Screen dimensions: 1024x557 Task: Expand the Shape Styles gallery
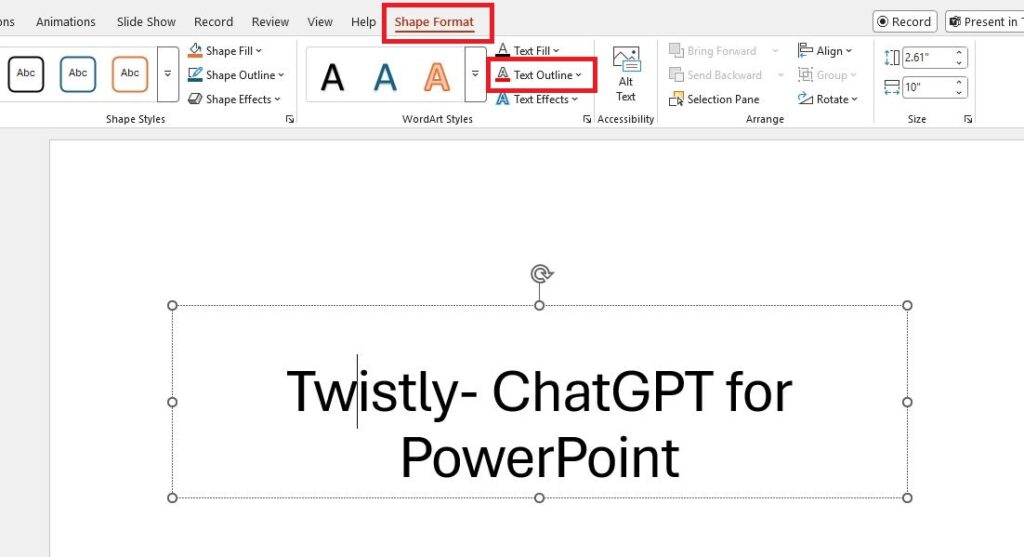point(168,74)
